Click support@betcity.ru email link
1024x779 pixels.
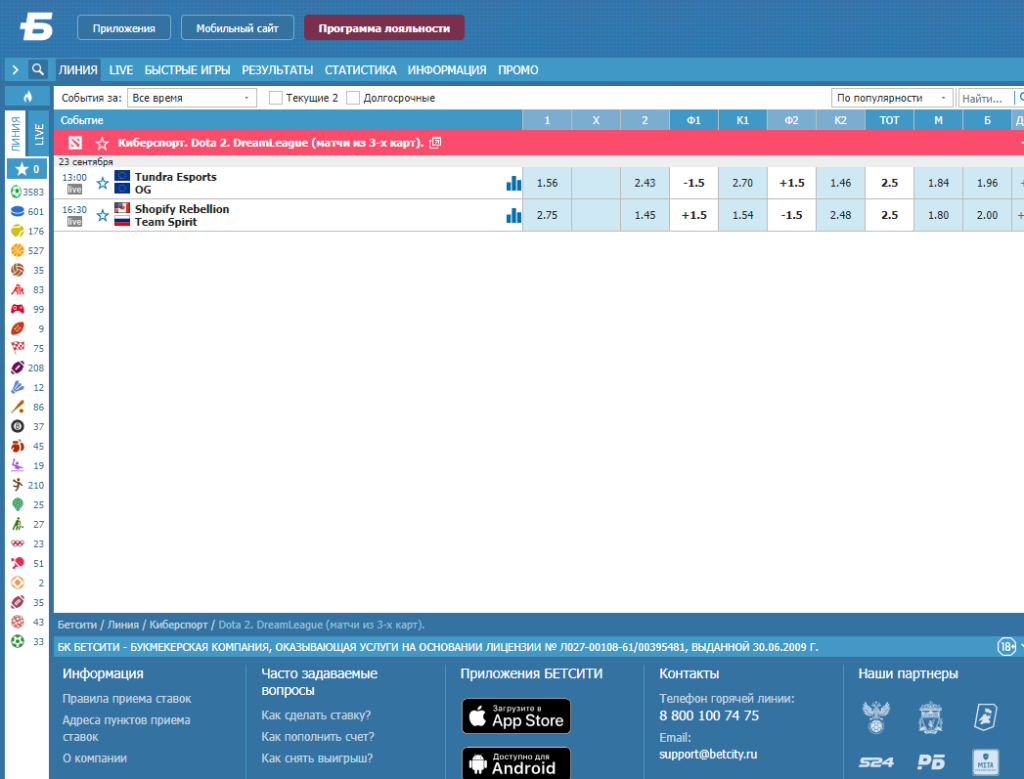click(x=708, y=754)
